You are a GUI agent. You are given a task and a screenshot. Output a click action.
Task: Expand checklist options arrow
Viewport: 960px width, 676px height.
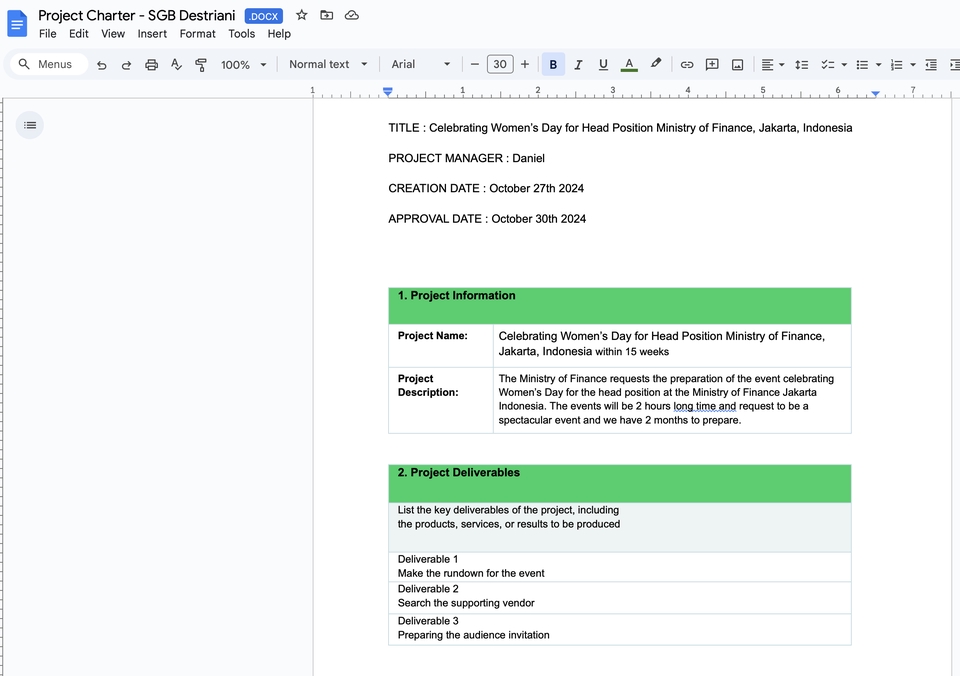[x=844, y=64]
